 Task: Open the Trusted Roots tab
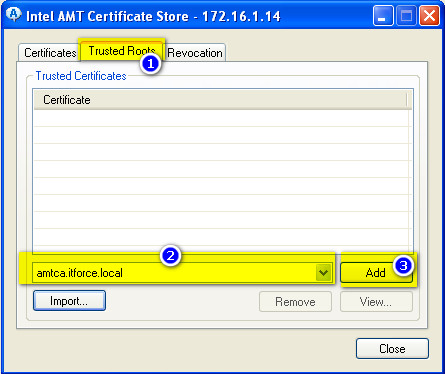[x=122, y=51]
